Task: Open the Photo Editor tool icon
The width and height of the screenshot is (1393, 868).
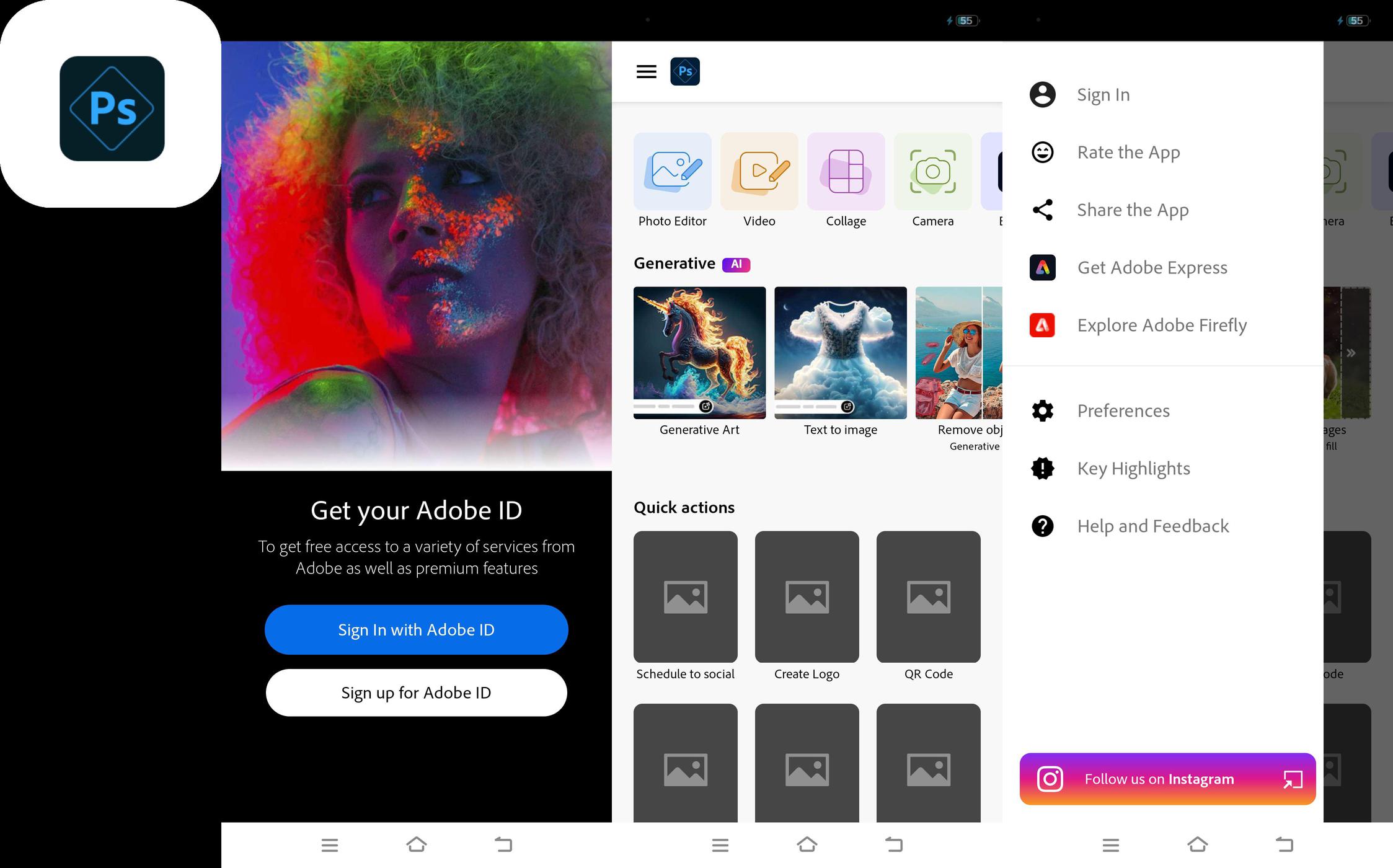Action: (x=672, y=171)
